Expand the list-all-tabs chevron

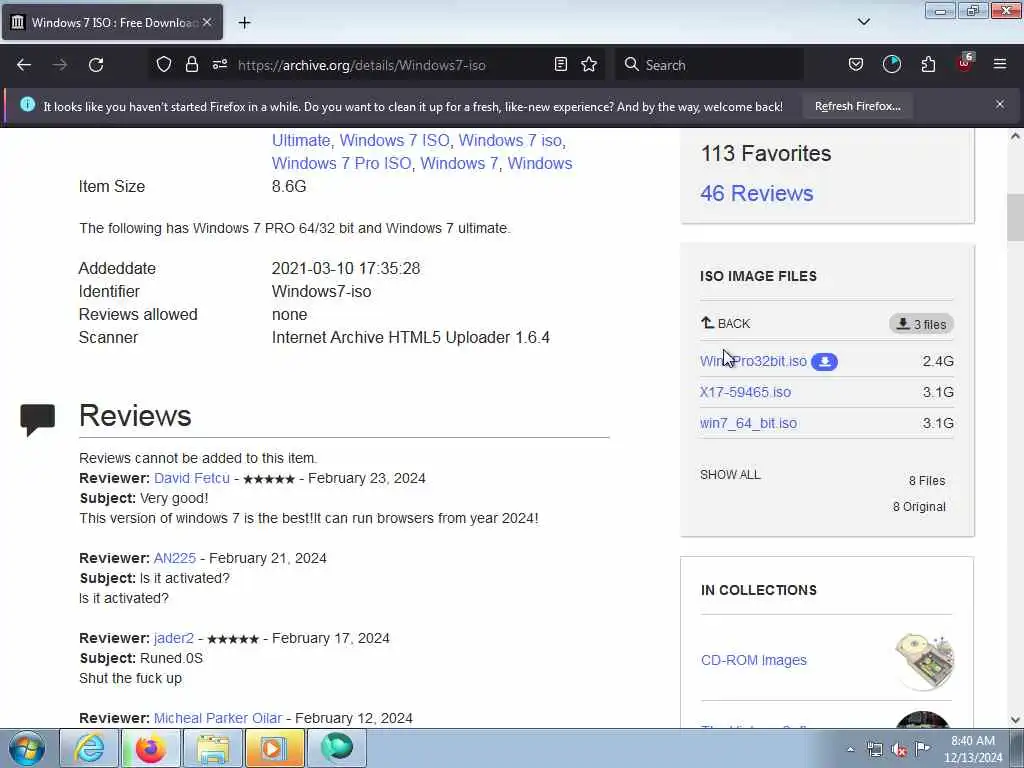coord(863,22)
